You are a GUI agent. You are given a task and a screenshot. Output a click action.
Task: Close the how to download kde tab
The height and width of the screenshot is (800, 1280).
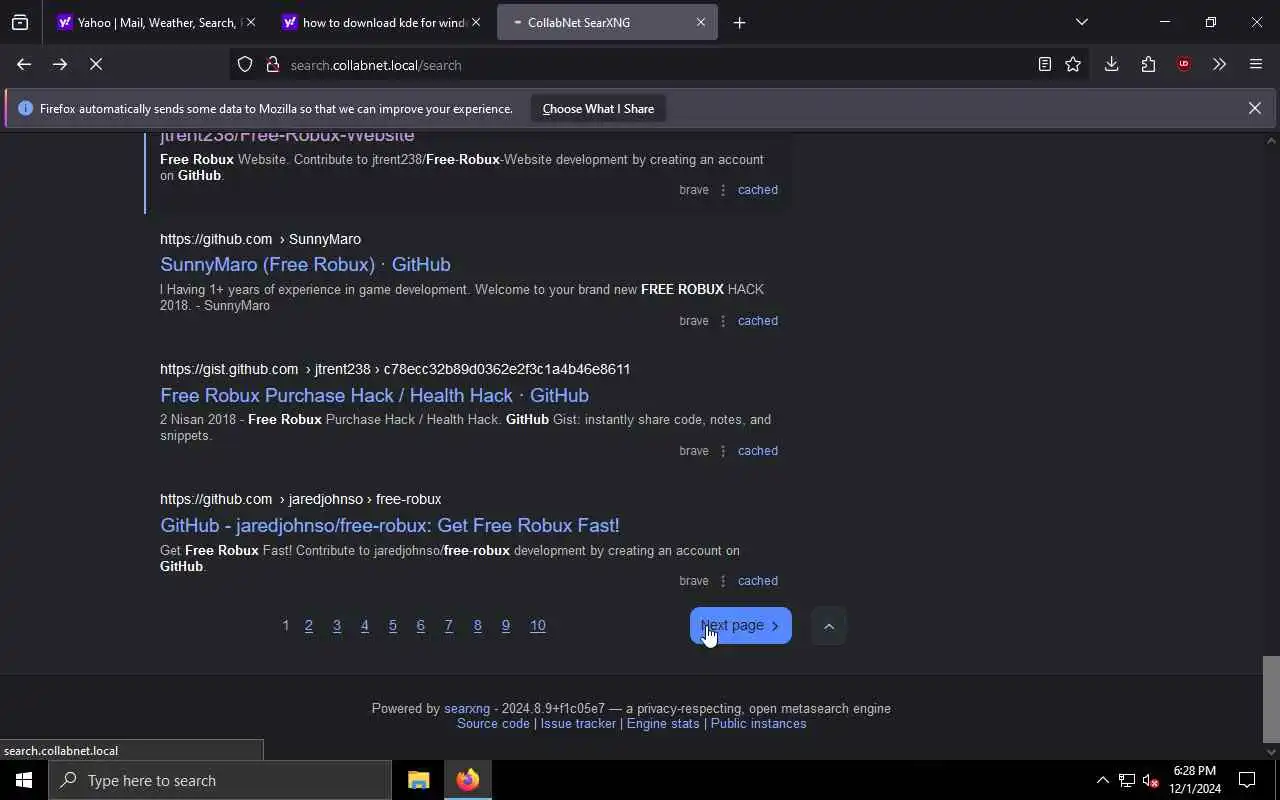coord(475,22)
